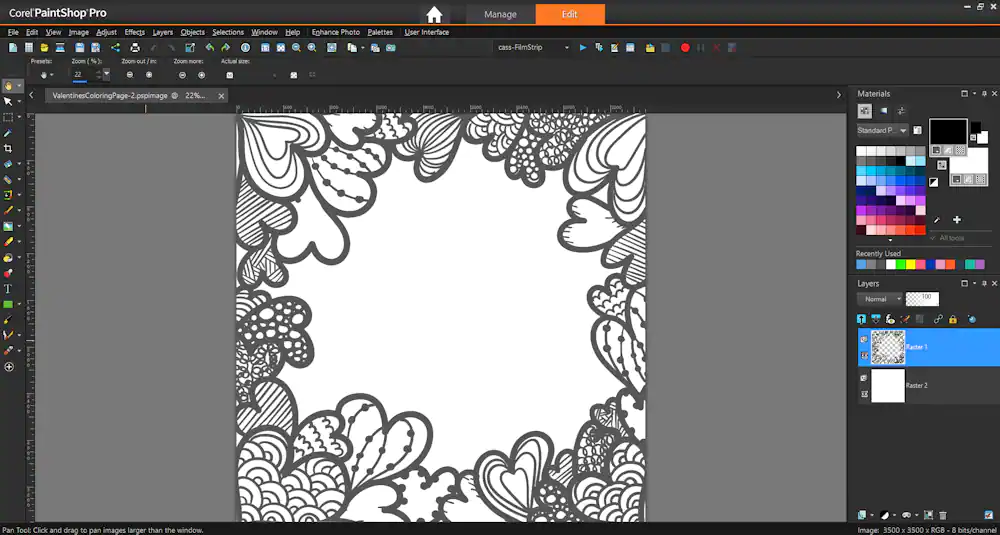This screenshot has height=535, width=1000.
Task: Pick the yellow swatch in Recently Used
Action: (x=911, y=265)
